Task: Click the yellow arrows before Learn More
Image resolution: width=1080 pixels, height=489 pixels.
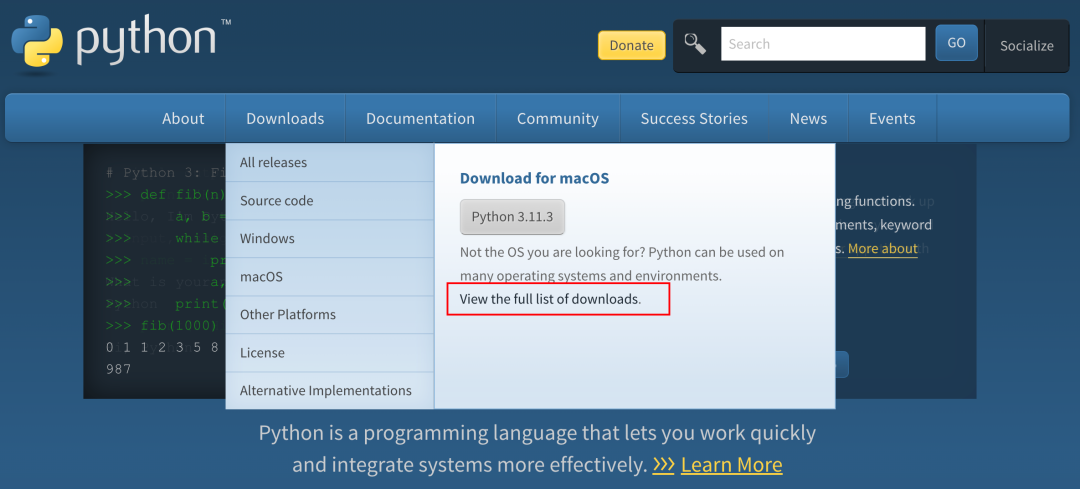Action: (663, 465)
